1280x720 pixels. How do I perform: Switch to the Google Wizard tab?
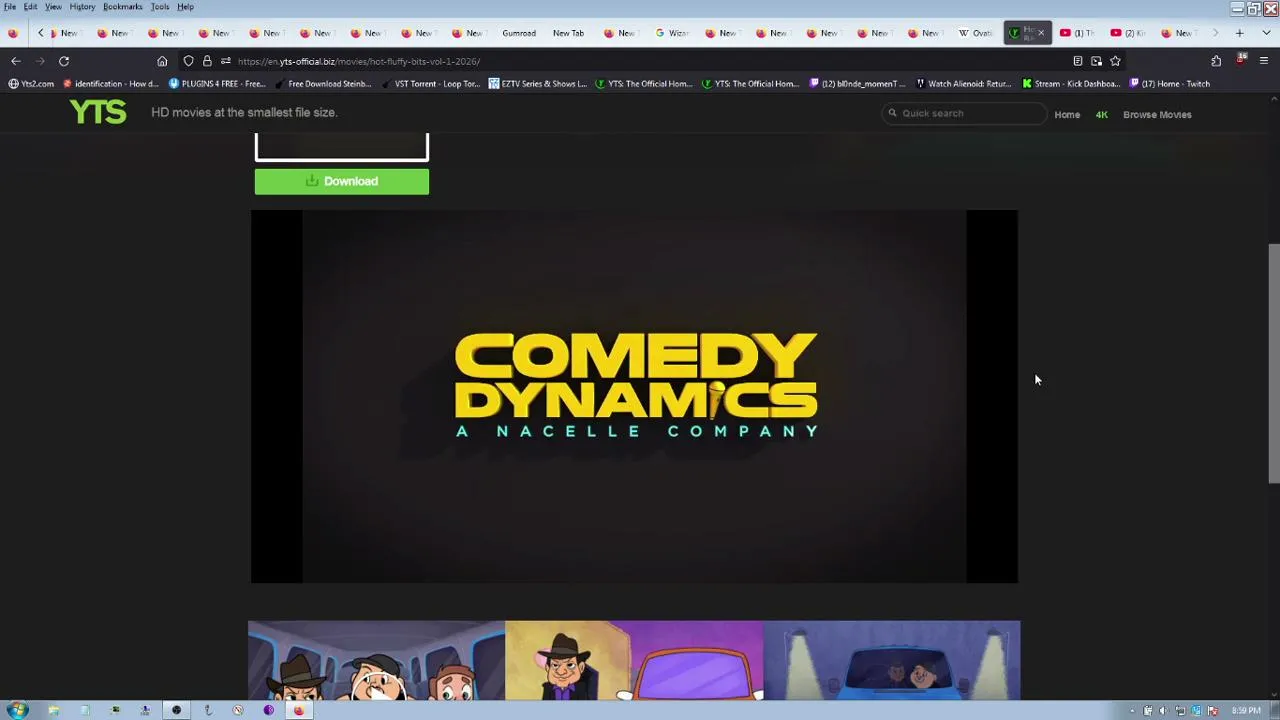pos(672,33)
